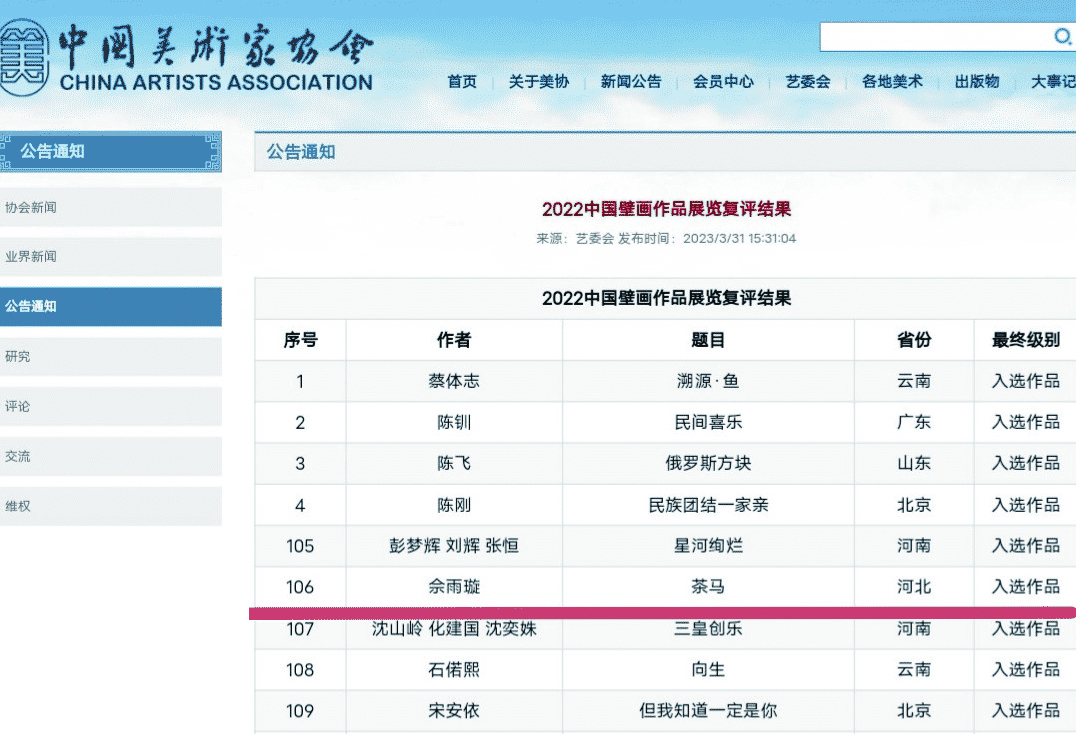Click the red article title 2022中国壁画作品展览复评结果
This screenshot has height=734, width=1078.
[x=666, y=209]
